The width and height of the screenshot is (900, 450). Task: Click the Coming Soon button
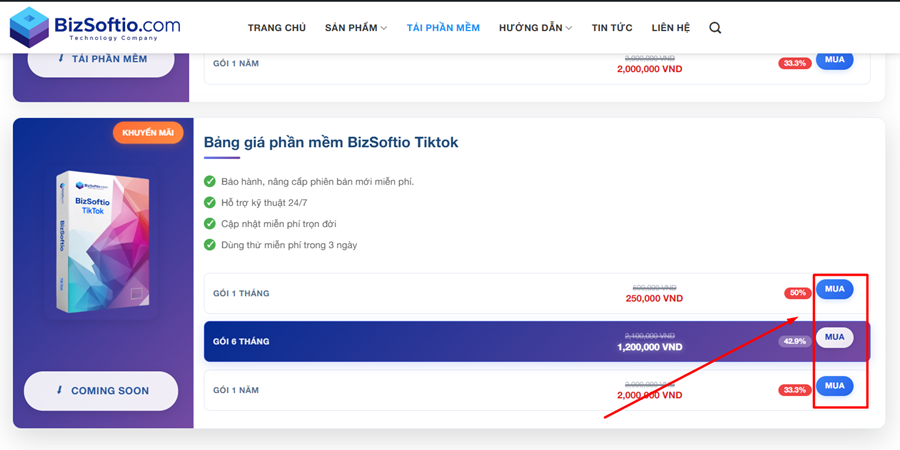(x=101, y=391)
